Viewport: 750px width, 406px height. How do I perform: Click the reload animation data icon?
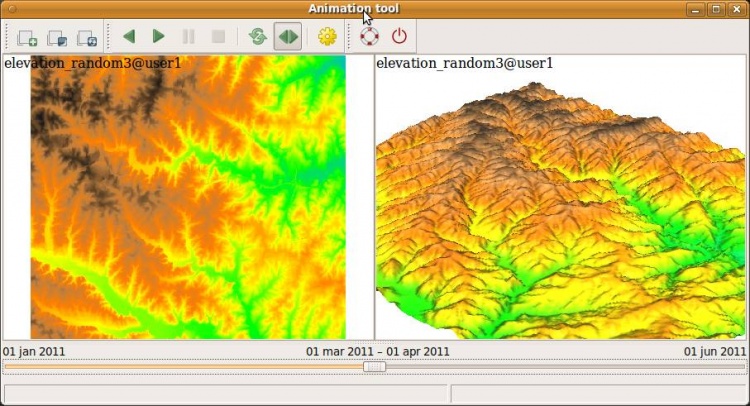87,37
